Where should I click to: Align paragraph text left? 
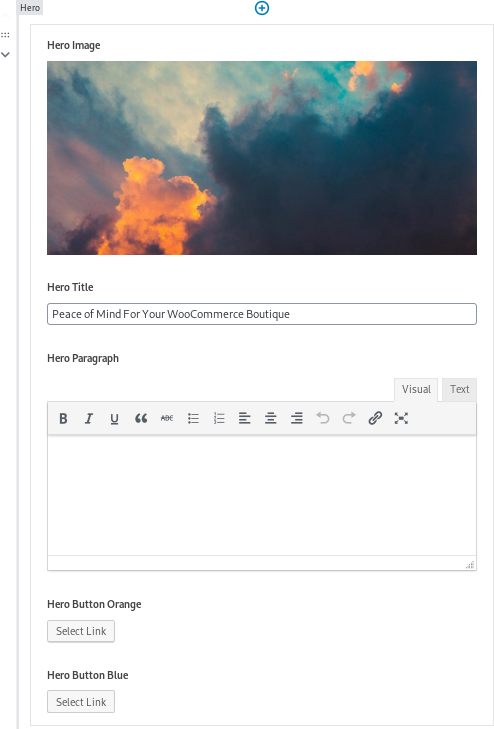click(x=244, y=418)
